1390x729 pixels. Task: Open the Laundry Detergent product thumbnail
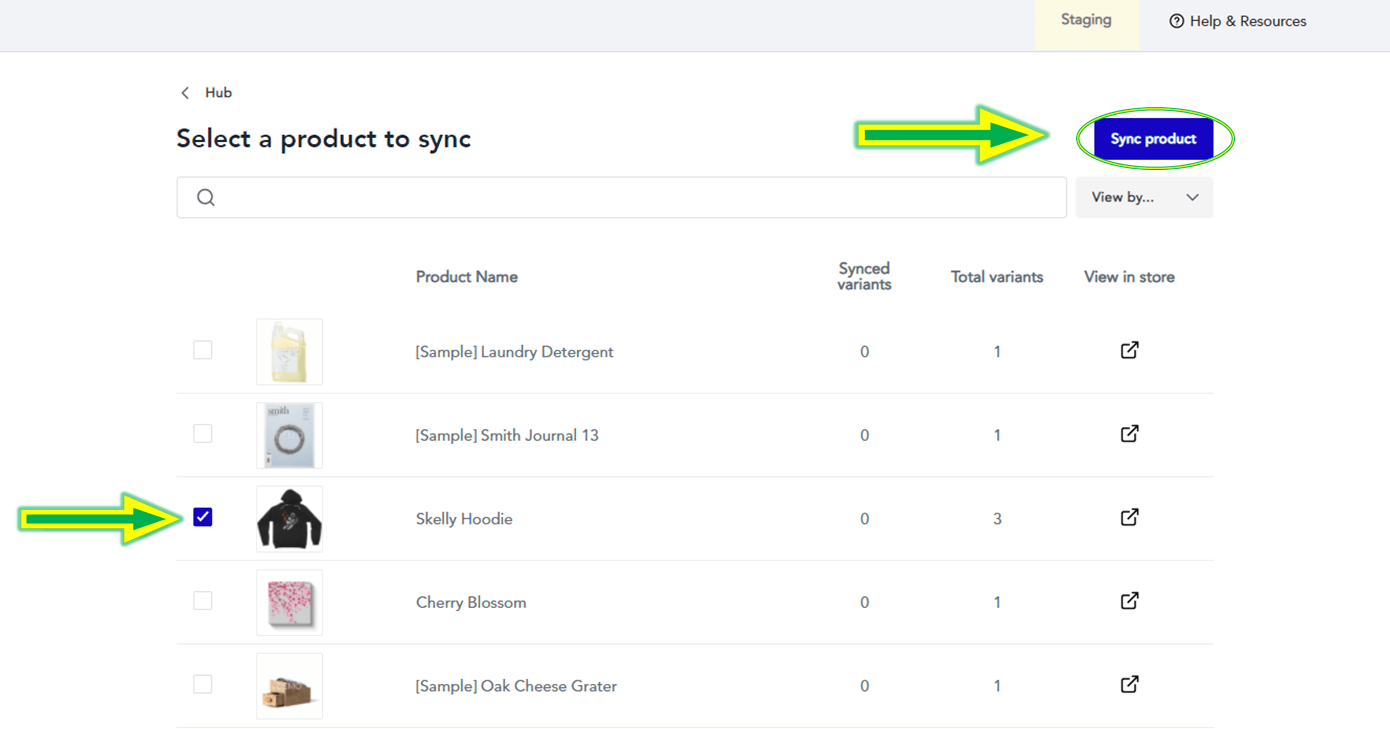click(x=289, y=352)
